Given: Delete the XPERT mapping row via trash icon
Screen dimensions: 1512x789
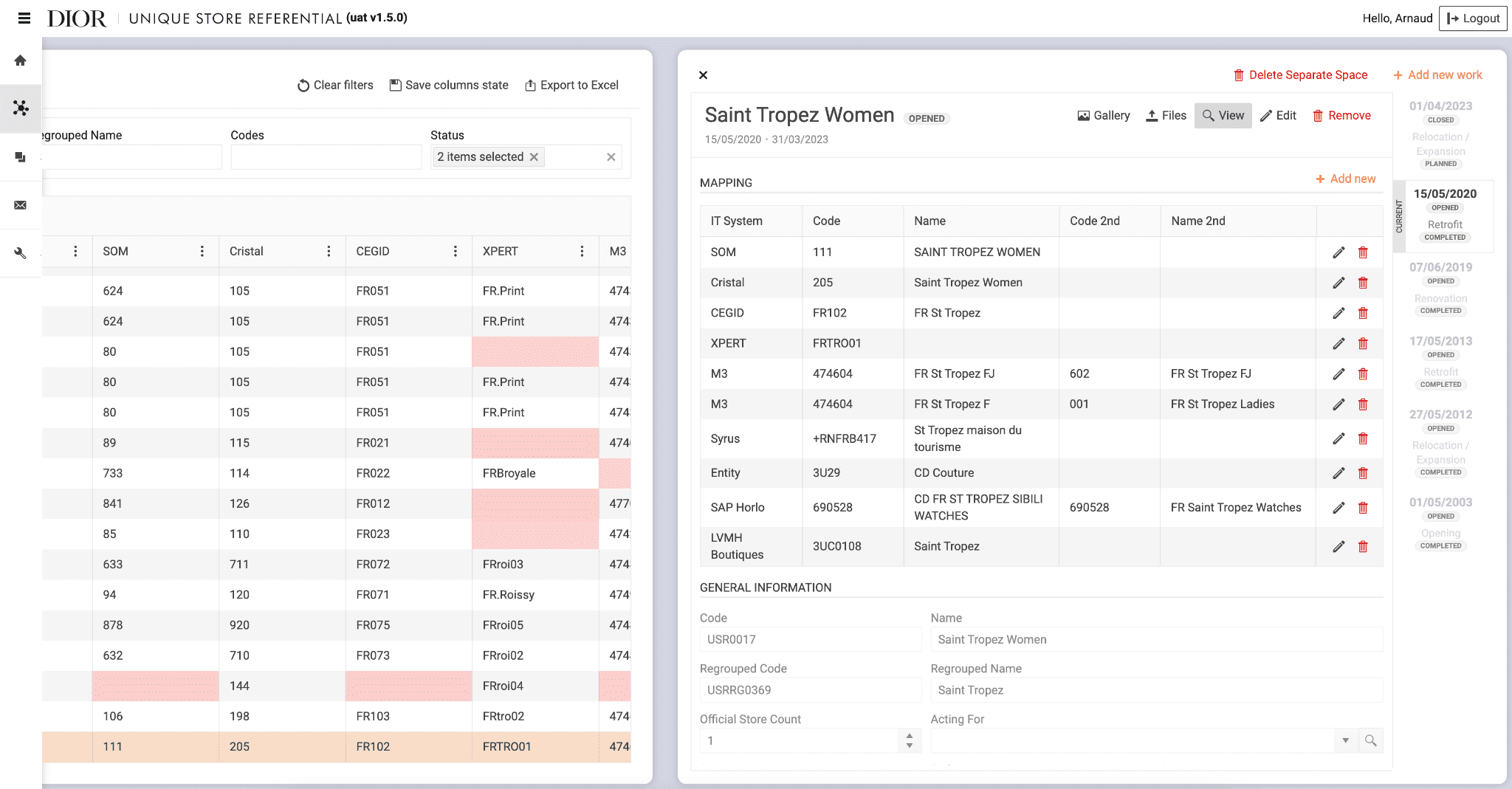Looking at the screenshot, I should [x=1363, y=344].
